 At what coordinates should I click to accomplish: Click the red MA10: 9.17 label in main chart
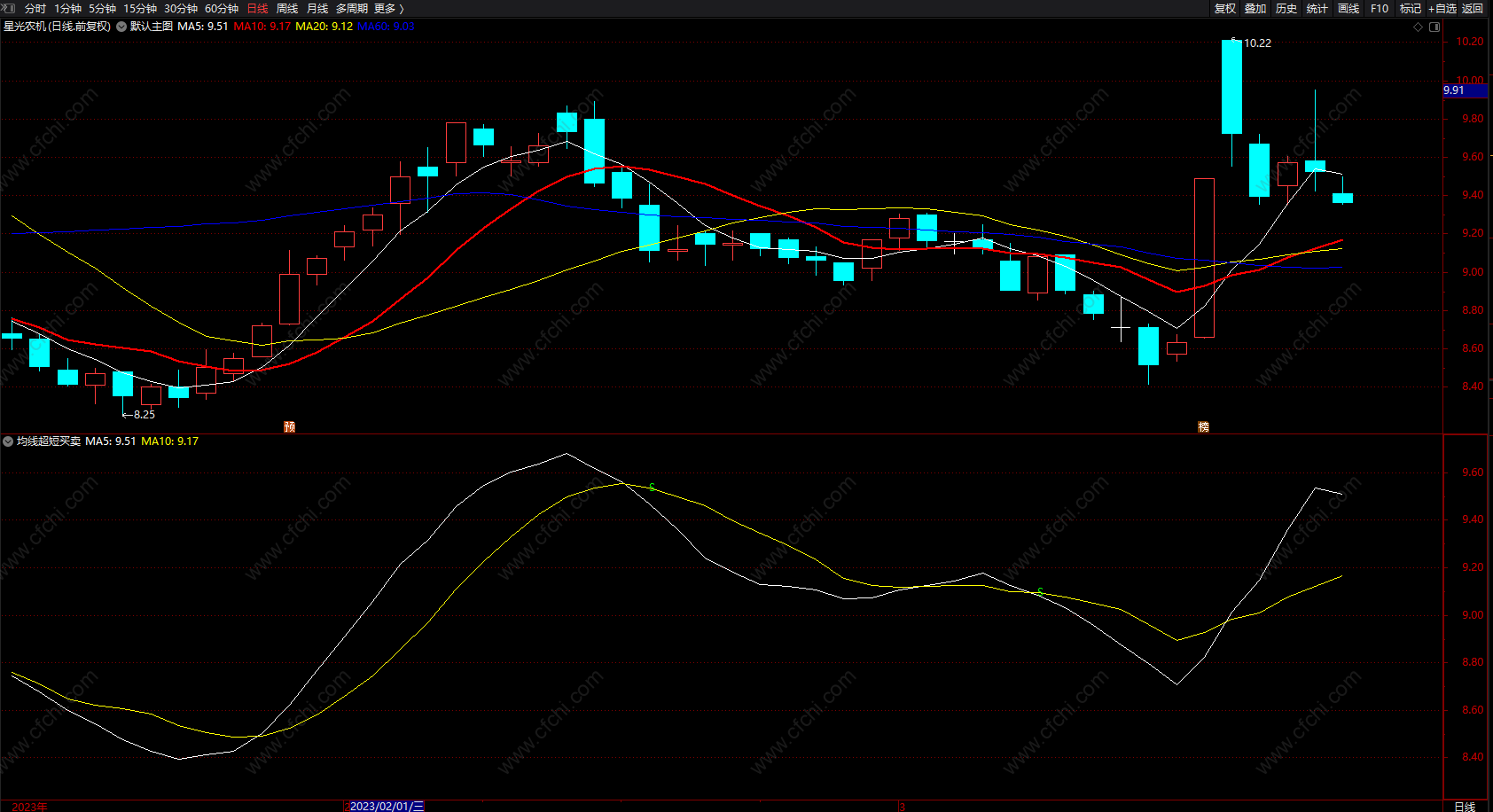pyautogui.click(x=262, y=27)
